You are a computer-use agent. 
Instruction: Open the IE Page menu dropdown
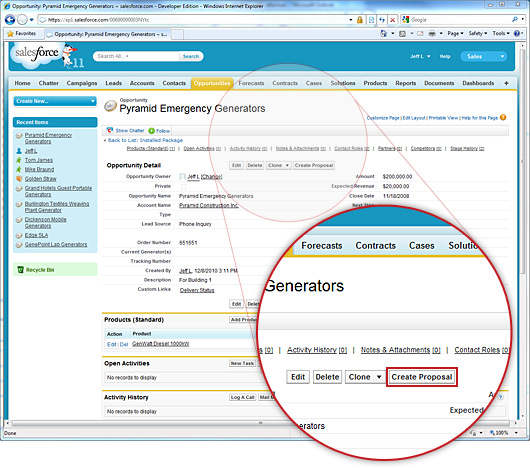pyautogui.click(x=455, y=33)
